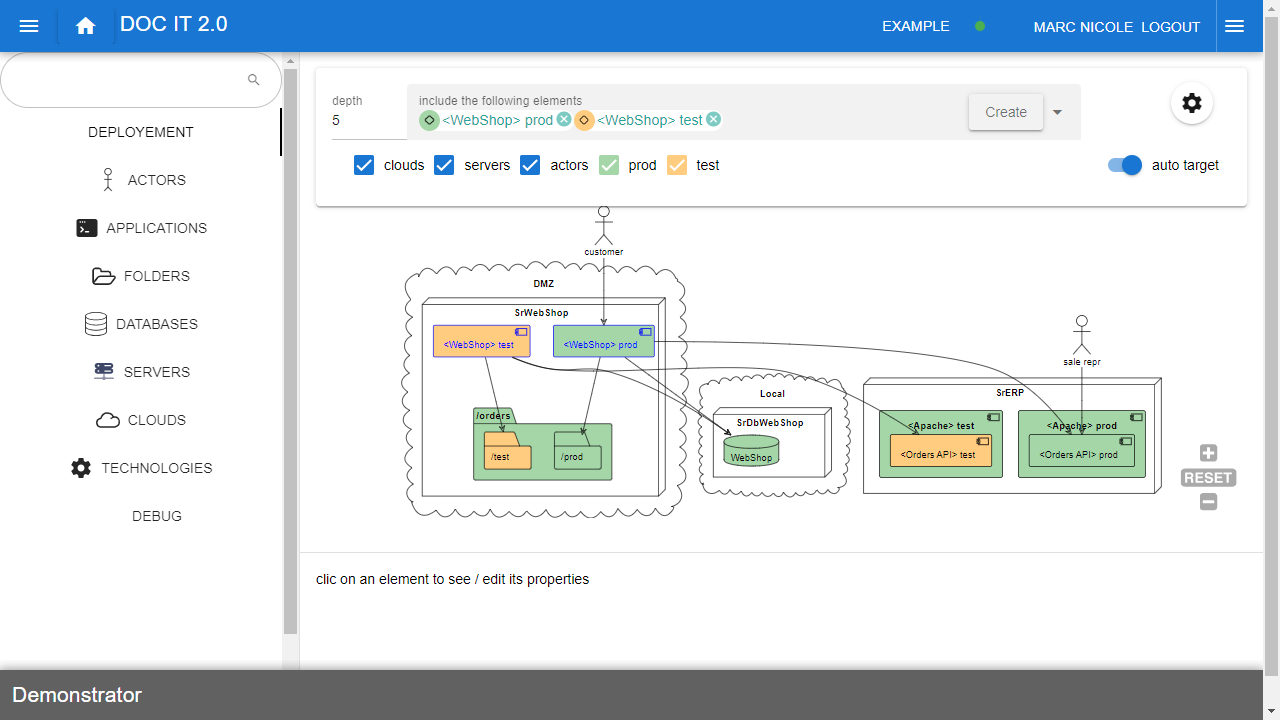The height and width of the screenshot is (720, 1280).
Task: Open the Databases section in sidebar
Action: coord(141,324)
